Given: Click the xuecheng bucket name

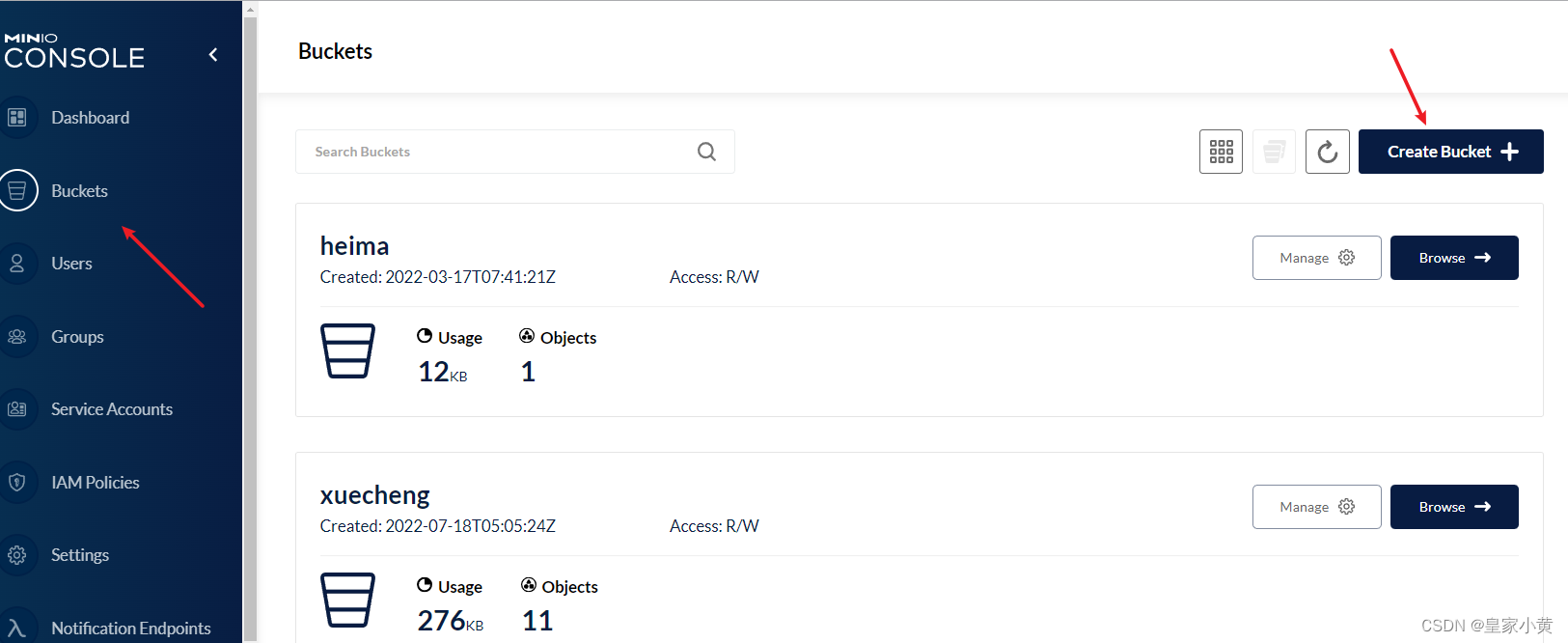Looking at the screenshot, I should click(374, 495).
